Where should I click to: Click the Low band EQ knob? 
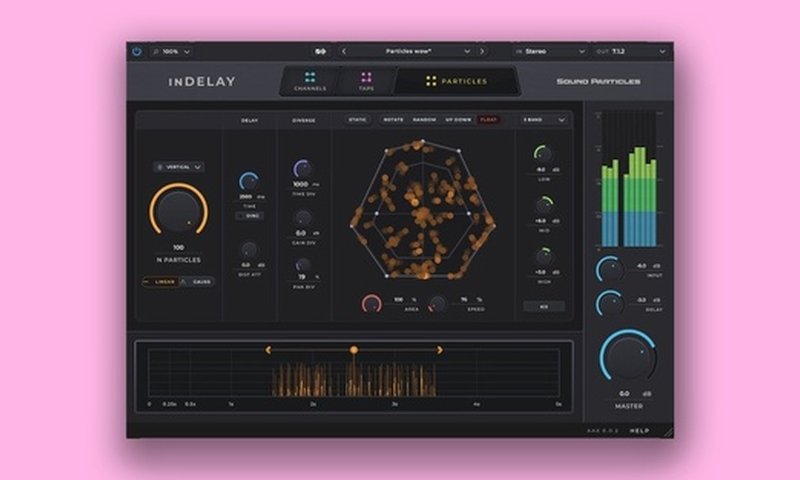tap(543, 153)
